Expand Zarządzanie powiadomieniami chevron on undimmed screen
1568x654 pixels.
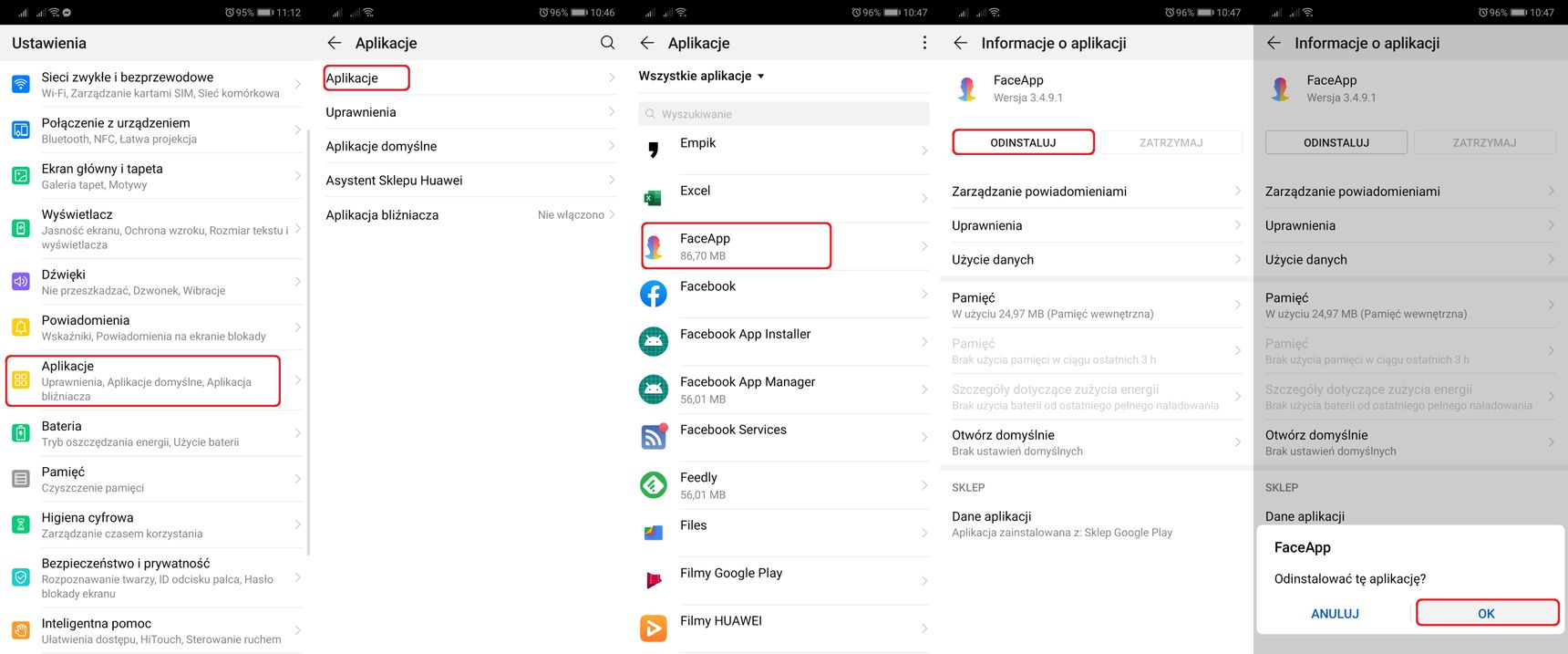coord(1238,192)
